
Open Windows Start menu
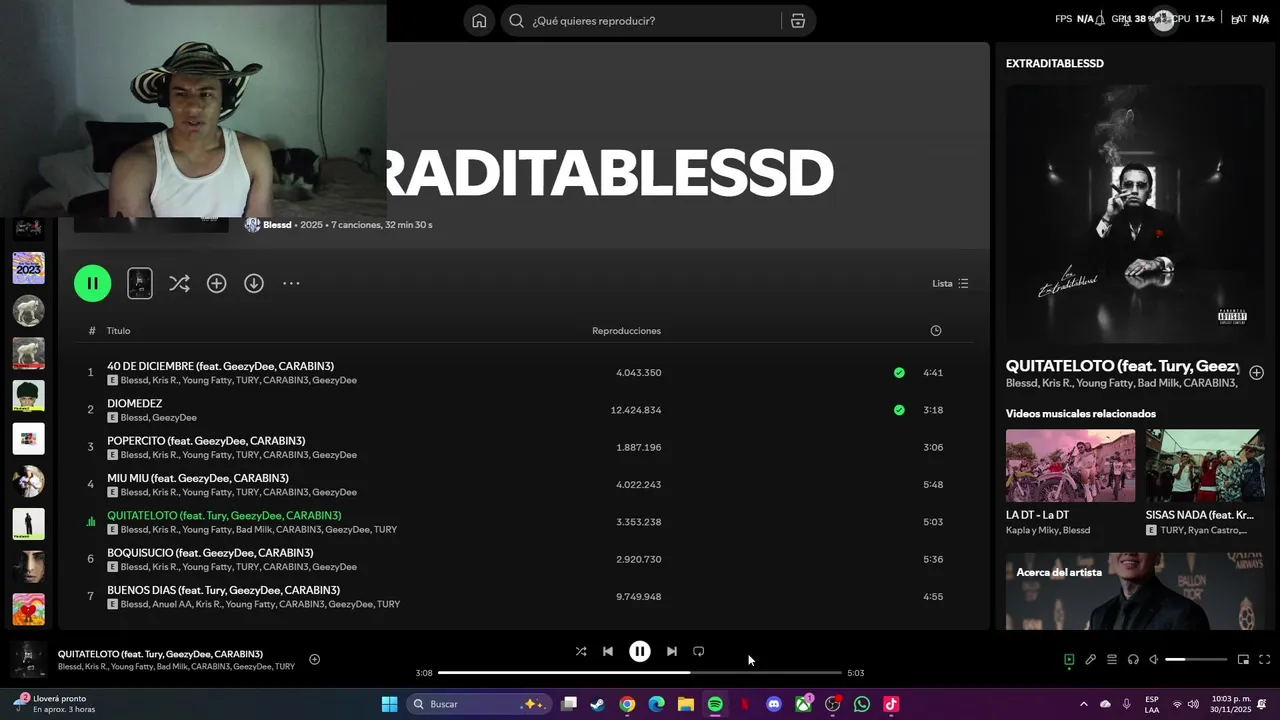point(389,704)
